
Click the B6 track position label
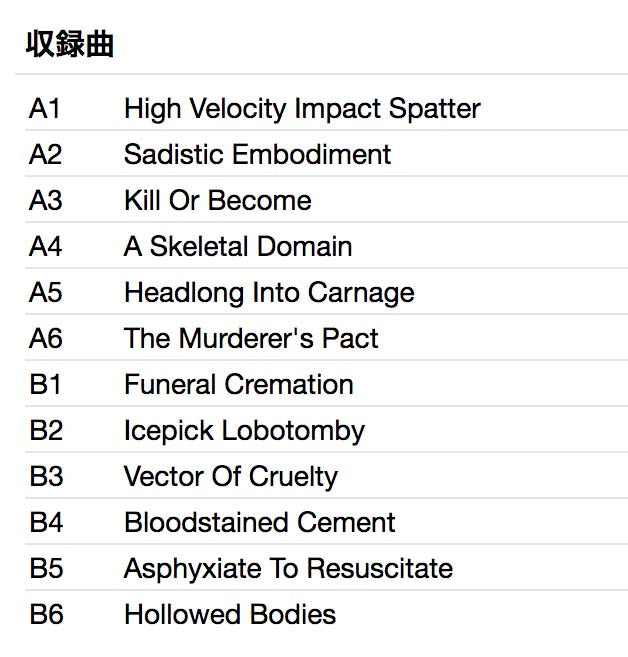click(x=45, y=614)
